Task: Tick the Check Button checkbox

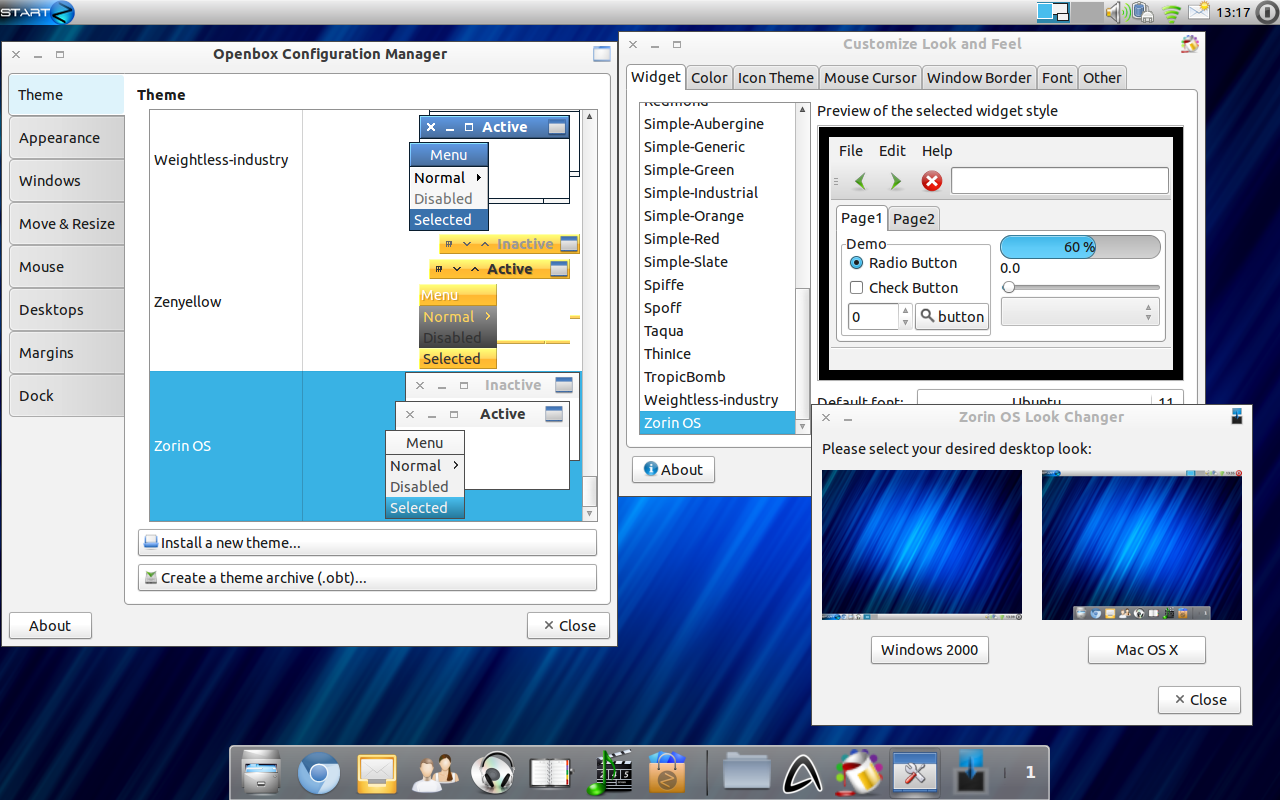Action: [856, 288]
